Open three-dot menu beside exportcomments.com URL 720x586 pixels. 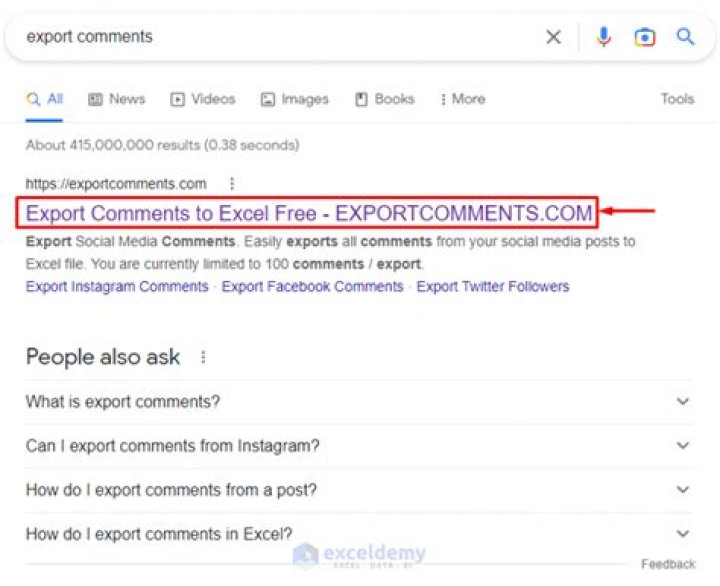(x=232, y=184)
